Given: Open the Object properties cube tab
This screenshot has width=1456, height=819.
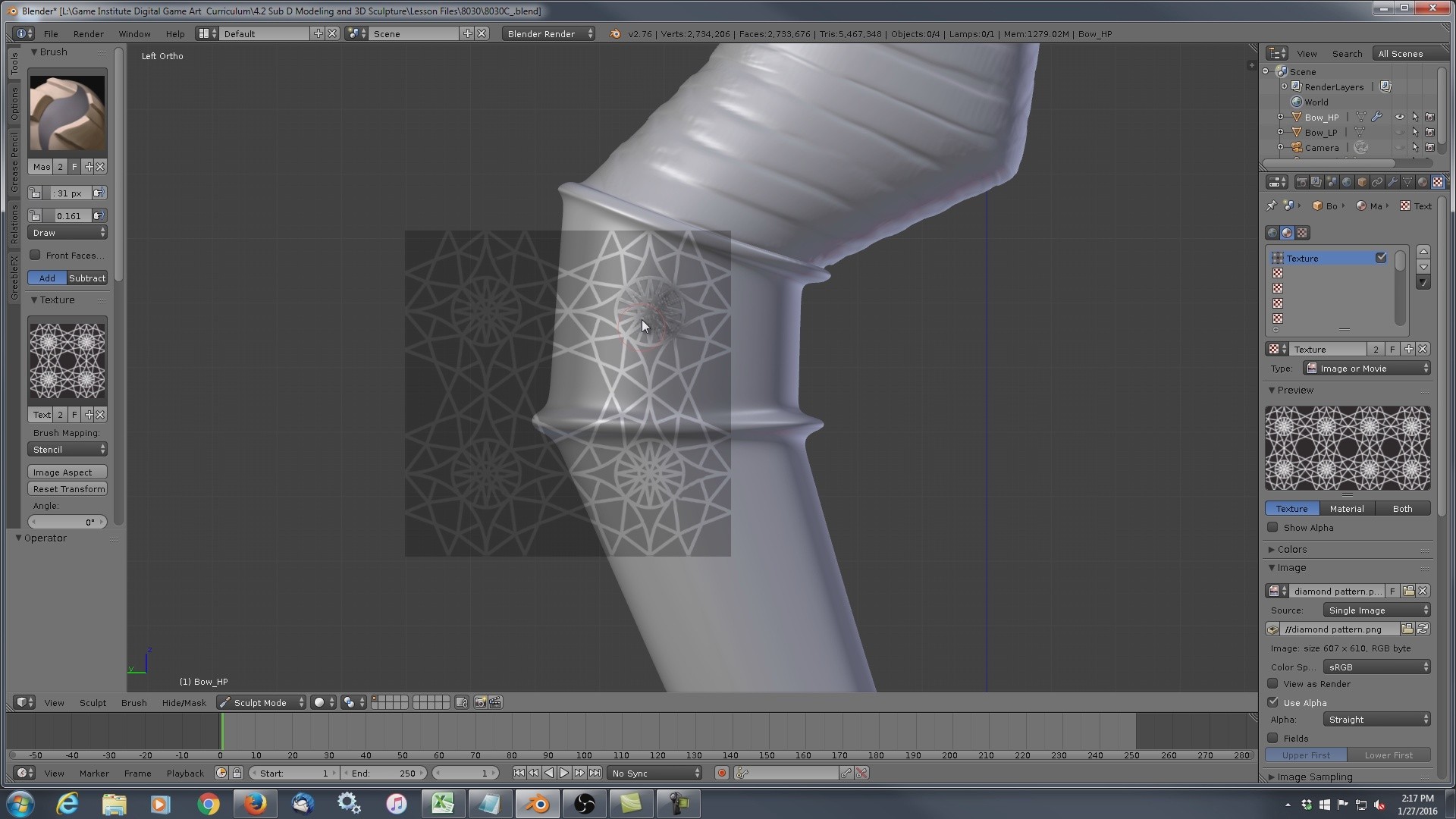Looking at the screenshot, I should [x=1362, y=182].
